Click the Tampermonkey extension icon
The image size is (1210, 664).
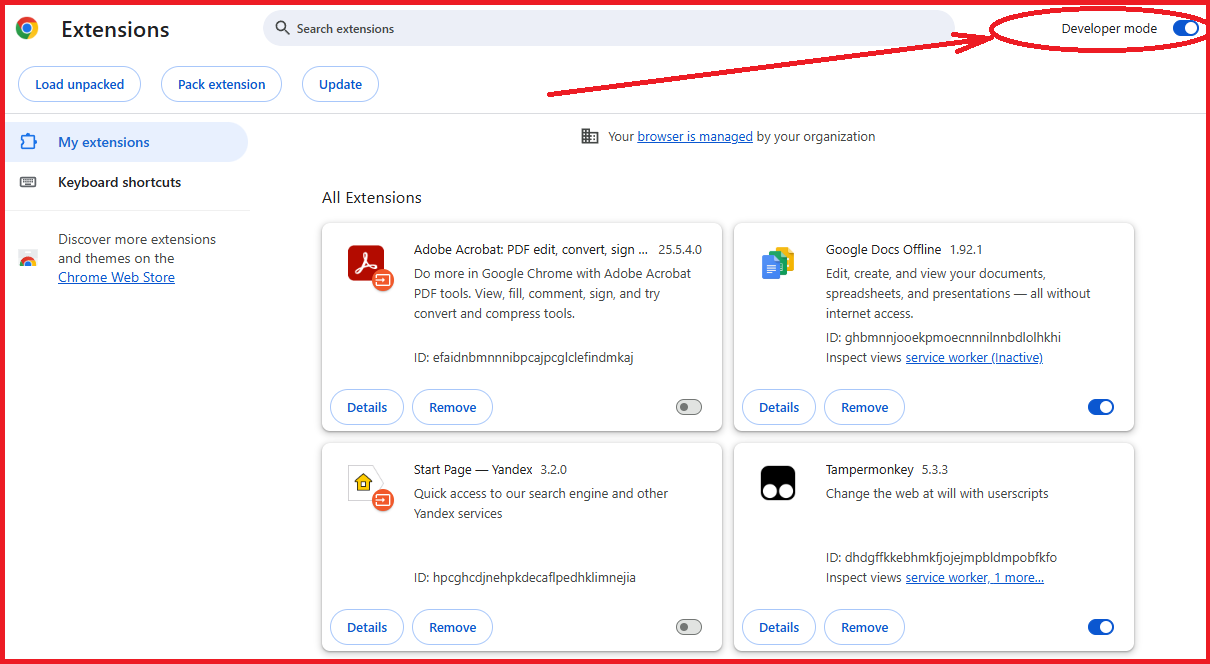pos(778,483)
